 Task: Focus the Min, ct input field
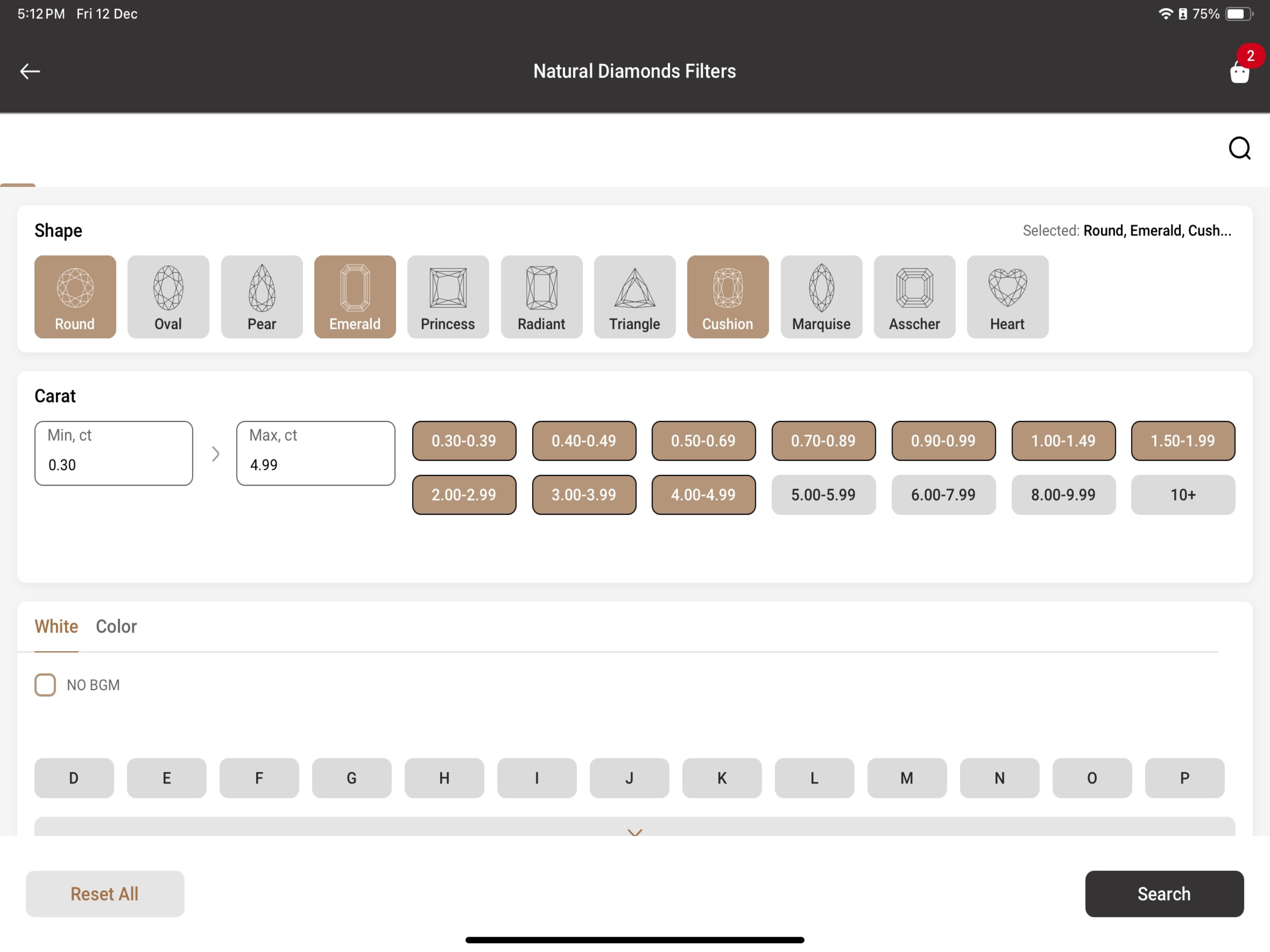click(x=114, y=453)
